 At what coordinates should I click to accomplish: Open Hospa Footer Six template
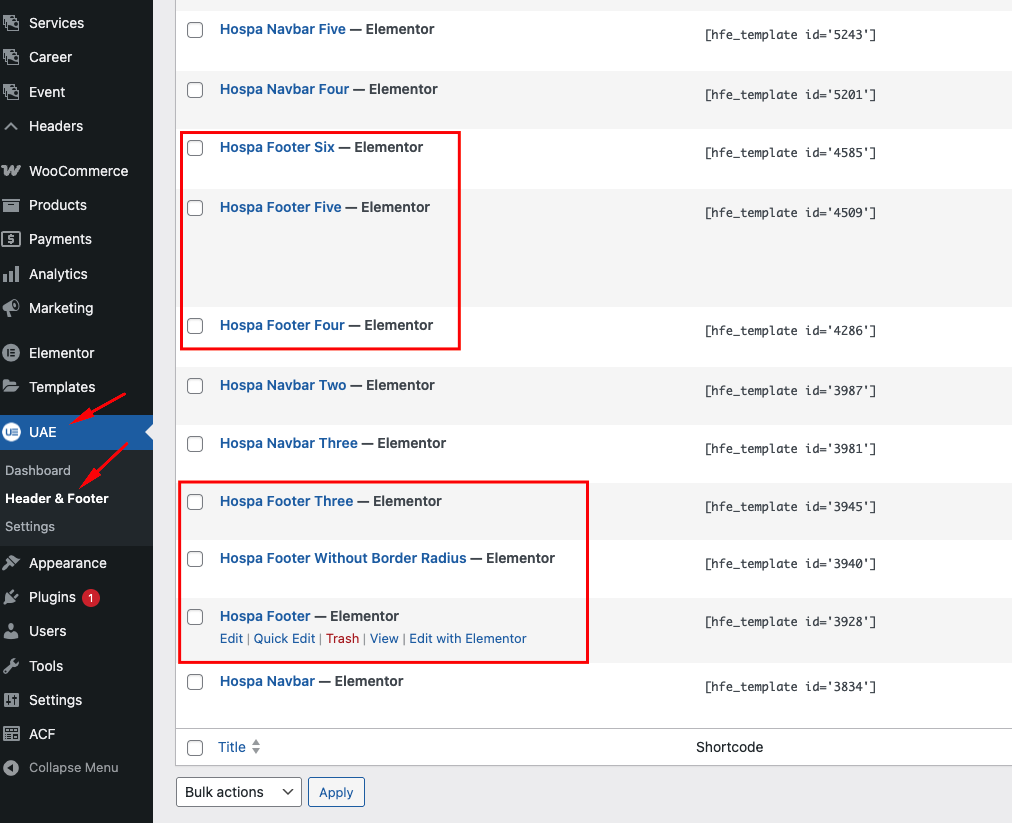(x=278, y=147)
